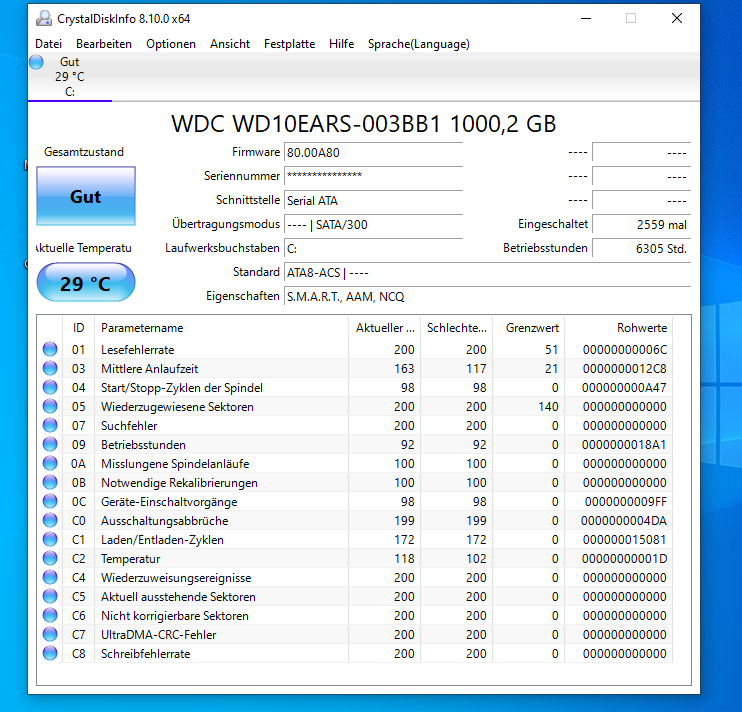This screenshot has width=742, height=712.
Task: Click status orb for Wiederzugewiesene Sektoren row
Action: 50,406
